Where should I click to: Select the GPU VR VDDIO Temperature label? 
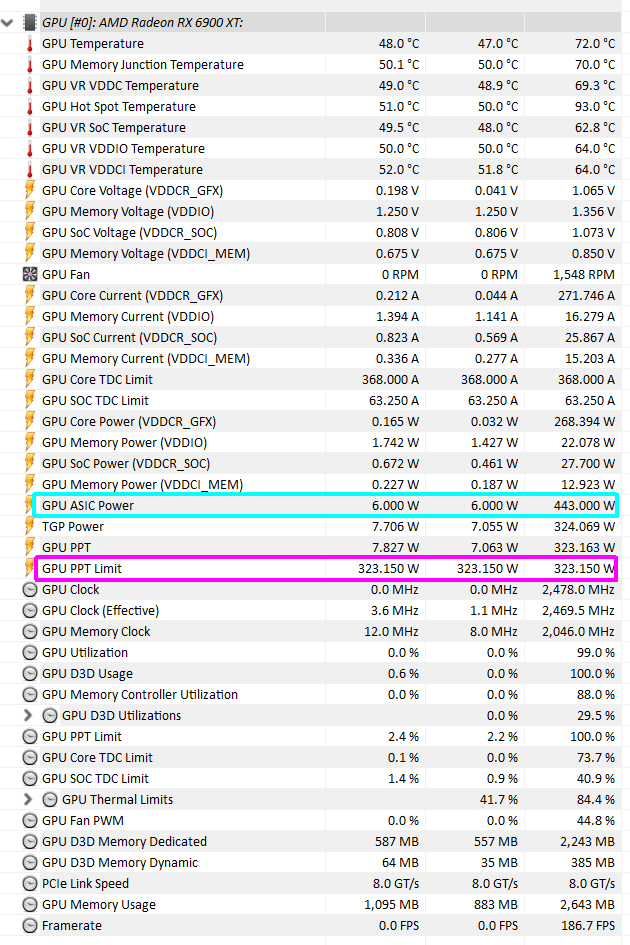(123, 149)
